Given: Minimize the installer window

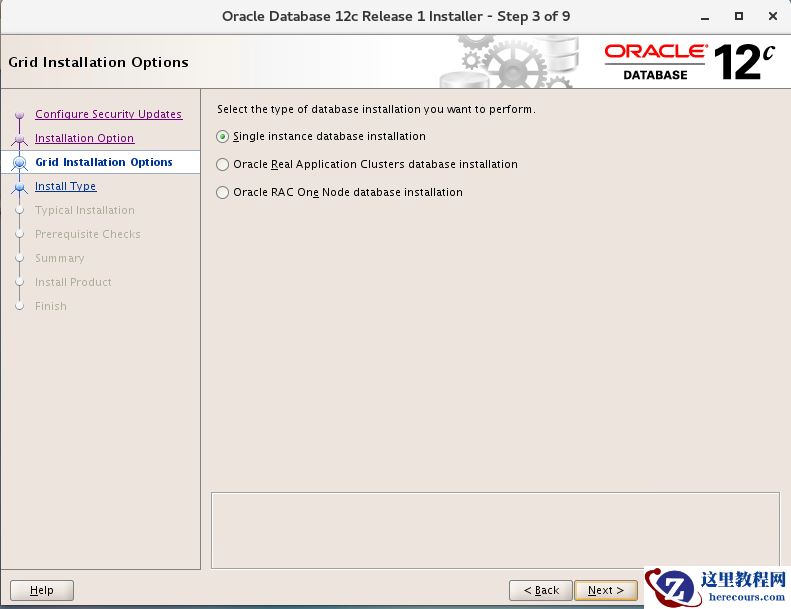Looking at the screenshot, I should [x=705, y=17].
